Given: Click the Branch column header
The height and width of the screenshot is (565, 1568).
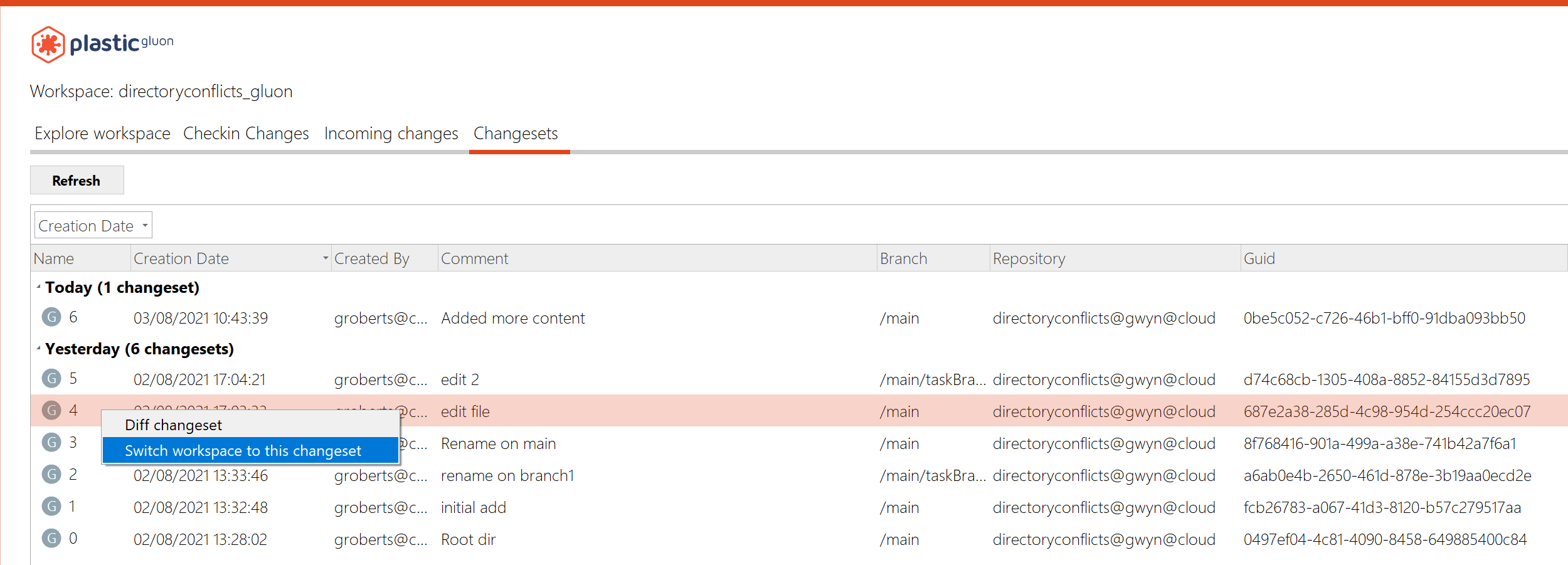Looking at the screenshot, I should tap(903, 258).
